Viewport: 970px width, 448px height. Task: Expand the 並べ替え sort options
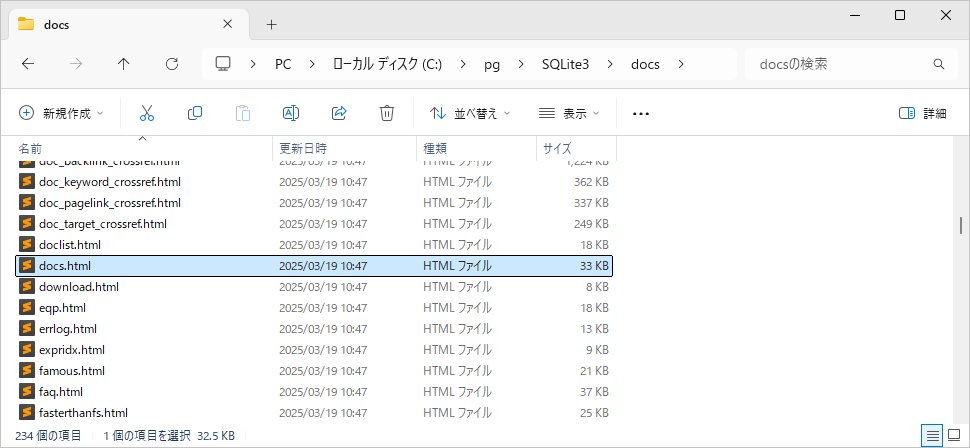(x=470, y=113)
